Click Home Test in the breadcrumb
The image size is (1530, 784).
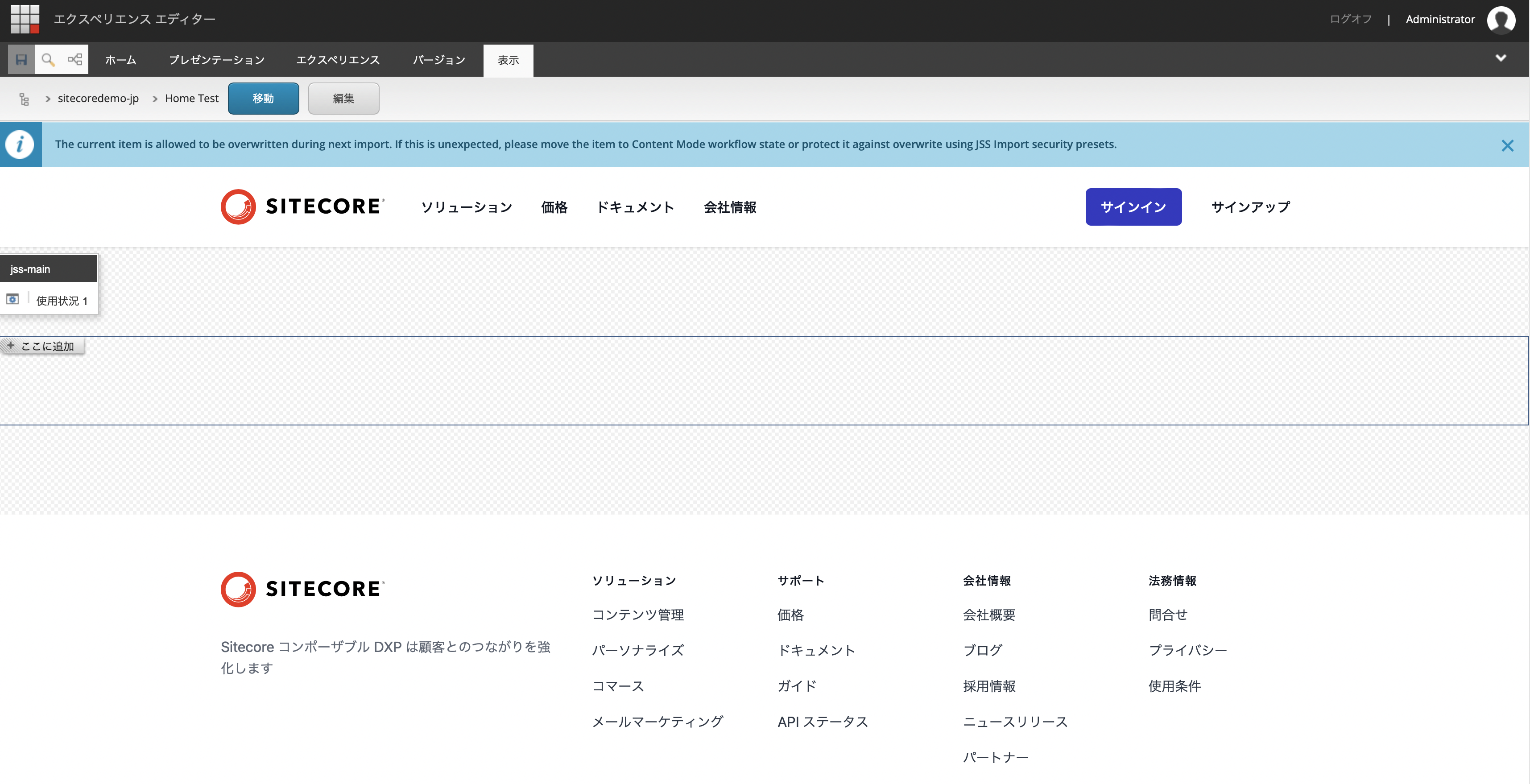point(192,99)
